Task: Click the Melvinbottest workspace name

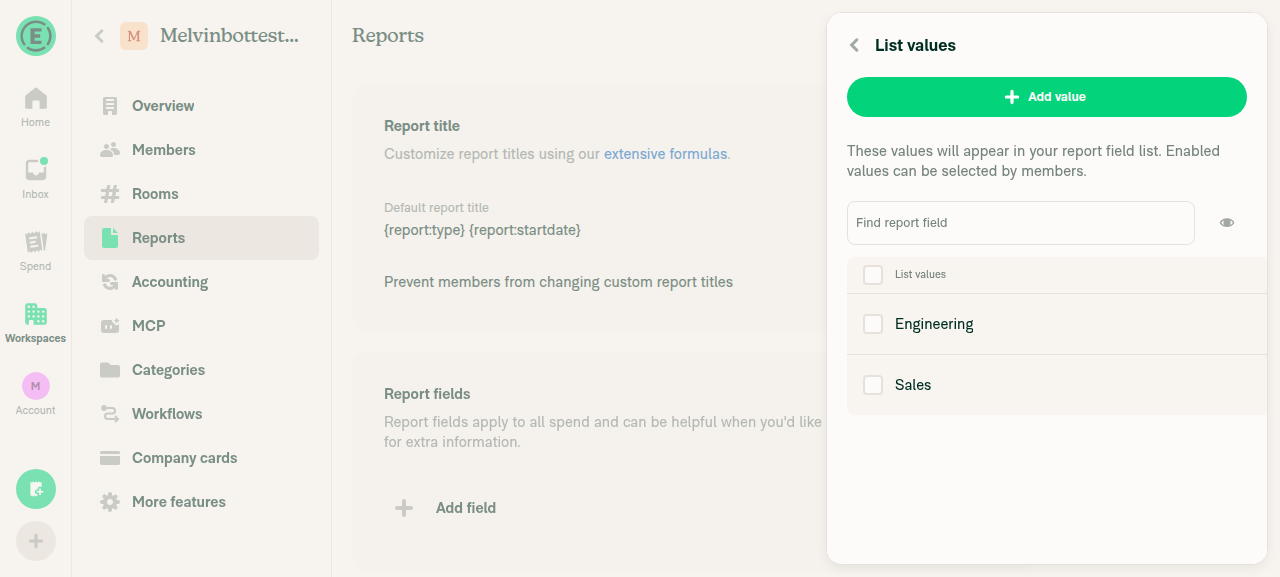Action: point(229,36)
